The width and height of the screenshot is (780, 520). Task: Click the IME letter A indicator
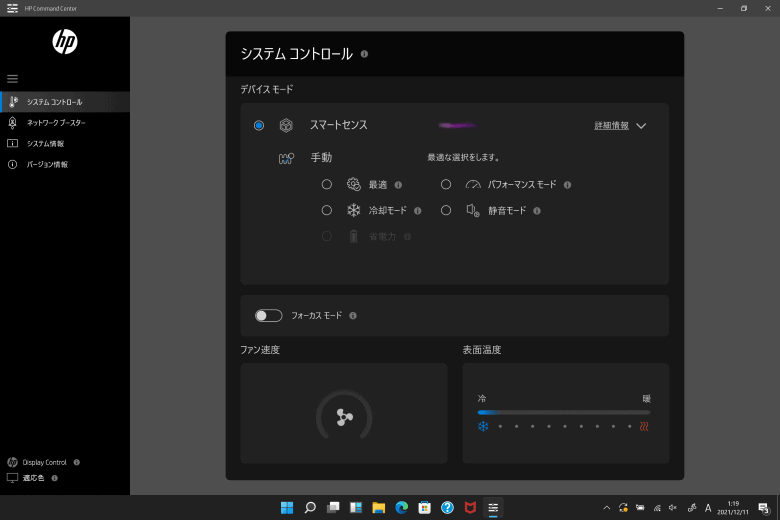[708, 508]
